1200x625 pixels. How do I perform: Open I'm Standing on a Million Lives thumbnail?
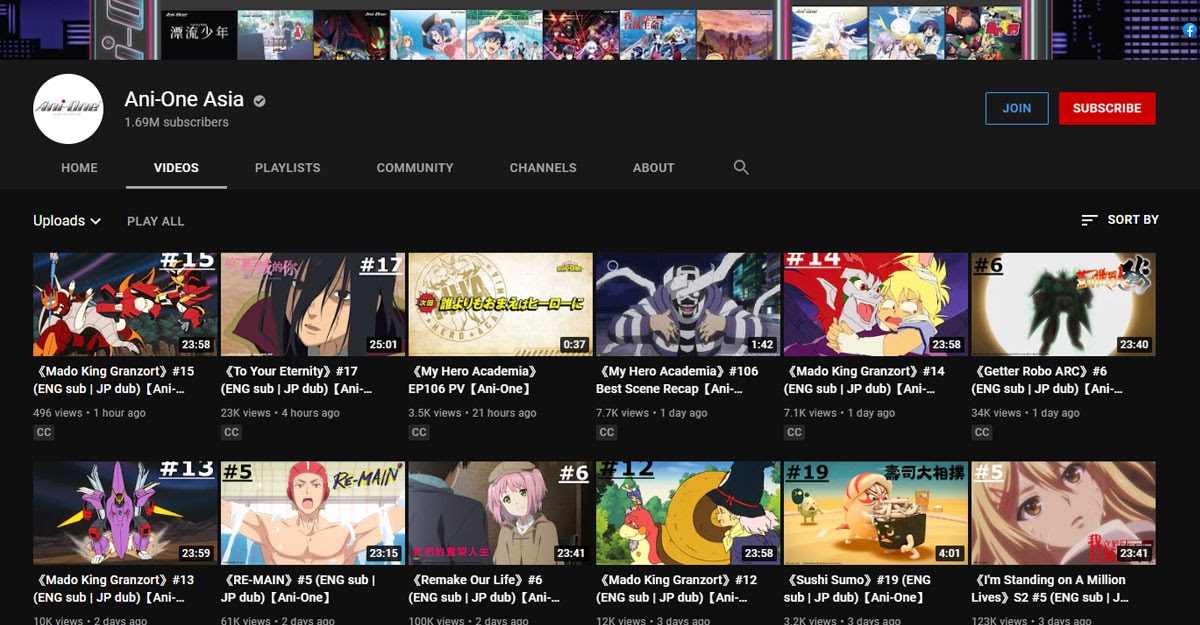(1064, 513)
